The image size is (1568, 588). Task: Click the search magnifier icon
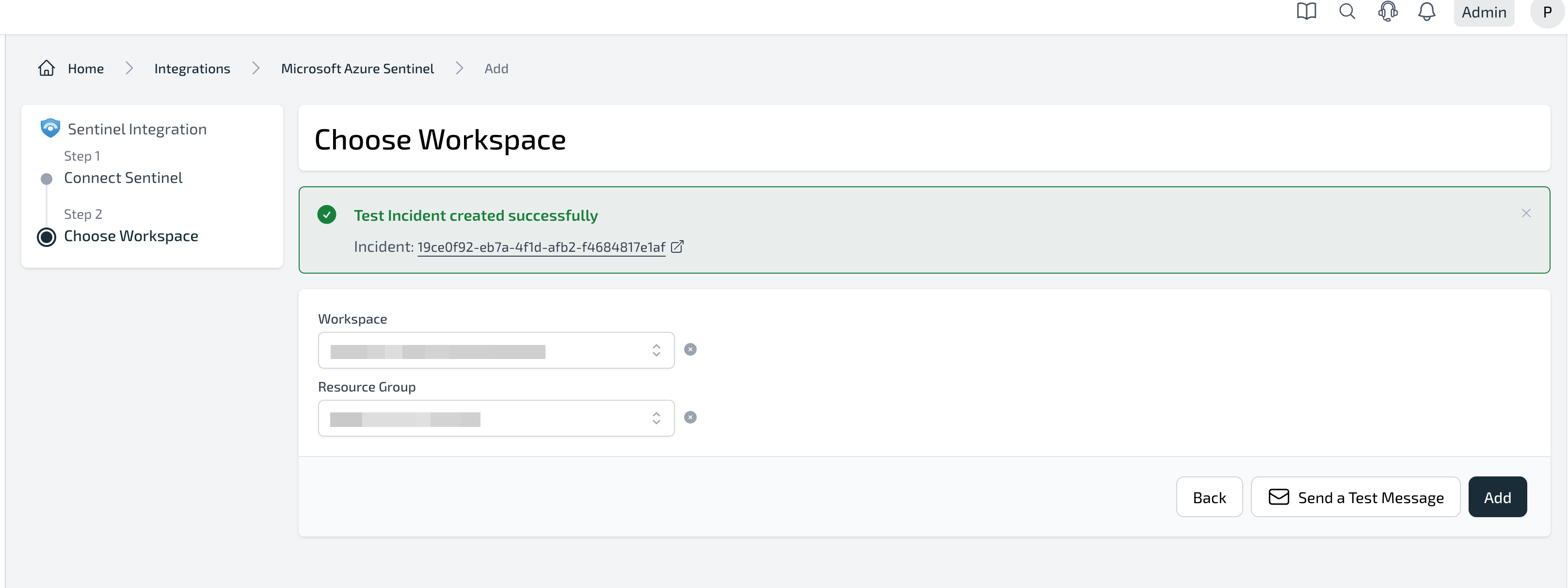pos(1346,12)
